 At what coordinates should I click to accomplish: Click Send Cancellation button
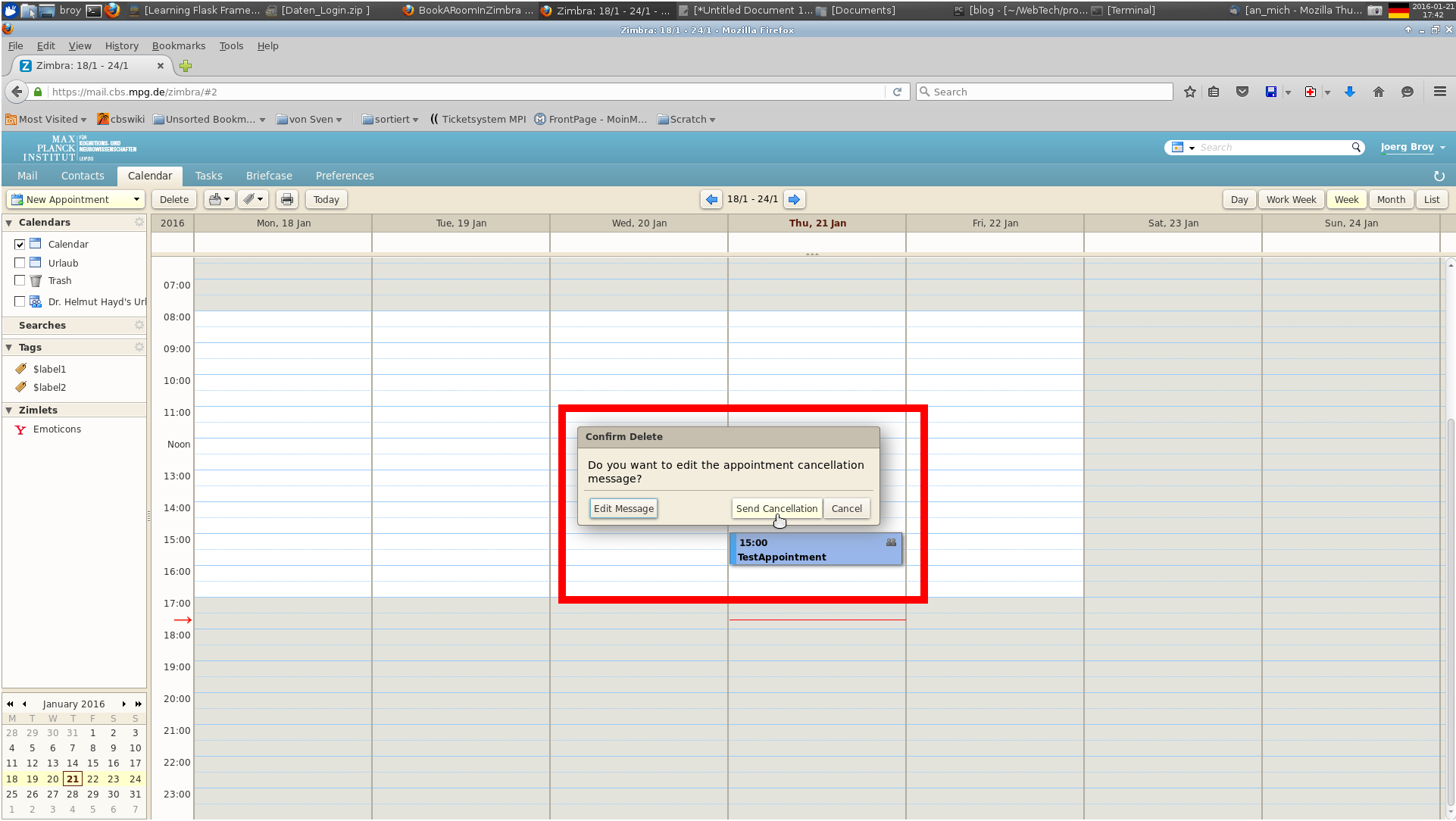pos(777,508)
